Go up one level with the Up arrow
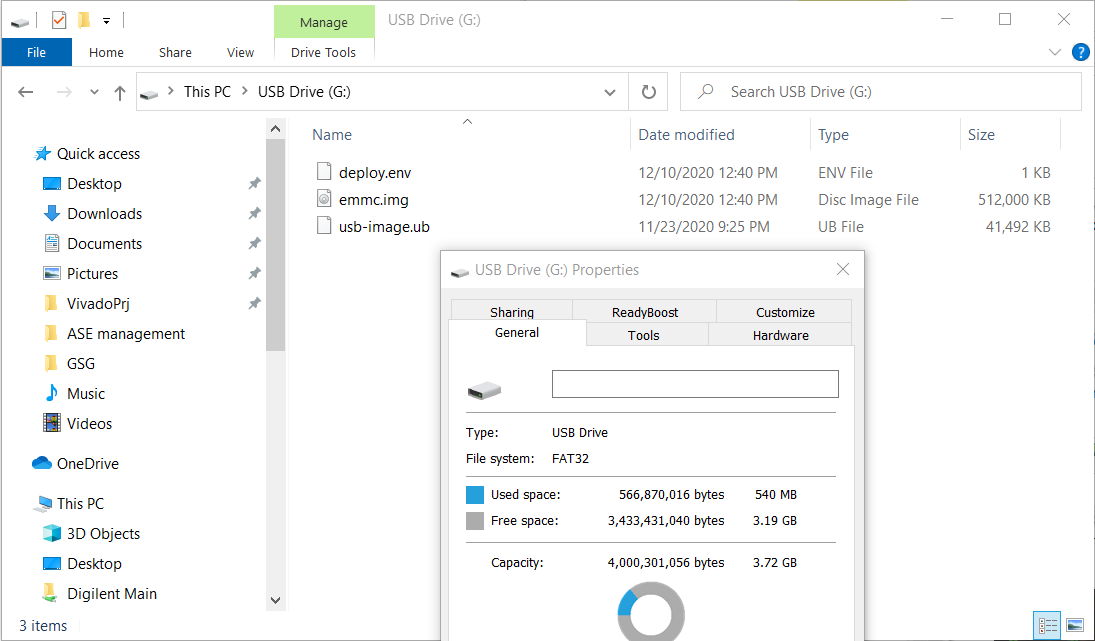 tap(119, 92)
